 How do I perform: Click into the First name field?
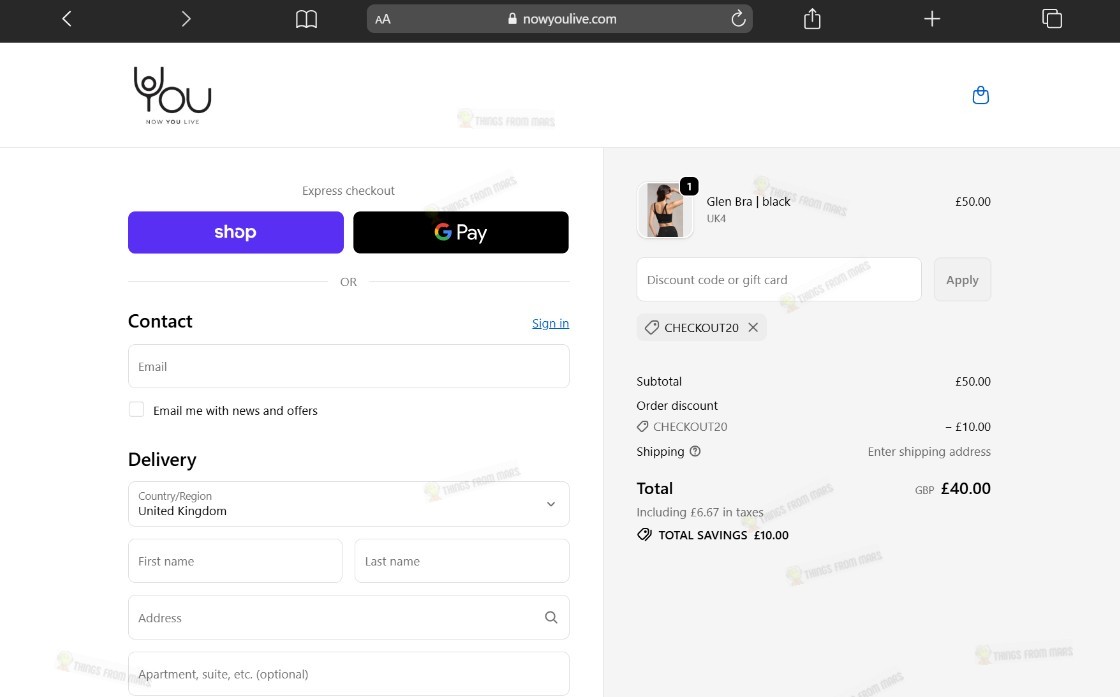coord(236,561)
